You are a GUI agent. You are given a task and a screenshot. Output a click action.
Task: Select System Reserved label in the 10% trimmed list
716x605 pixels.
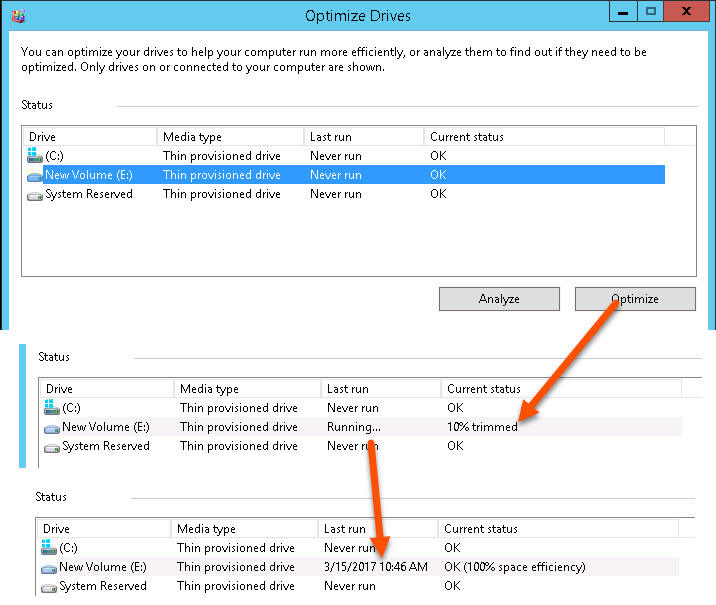click(x=105, y=446)
